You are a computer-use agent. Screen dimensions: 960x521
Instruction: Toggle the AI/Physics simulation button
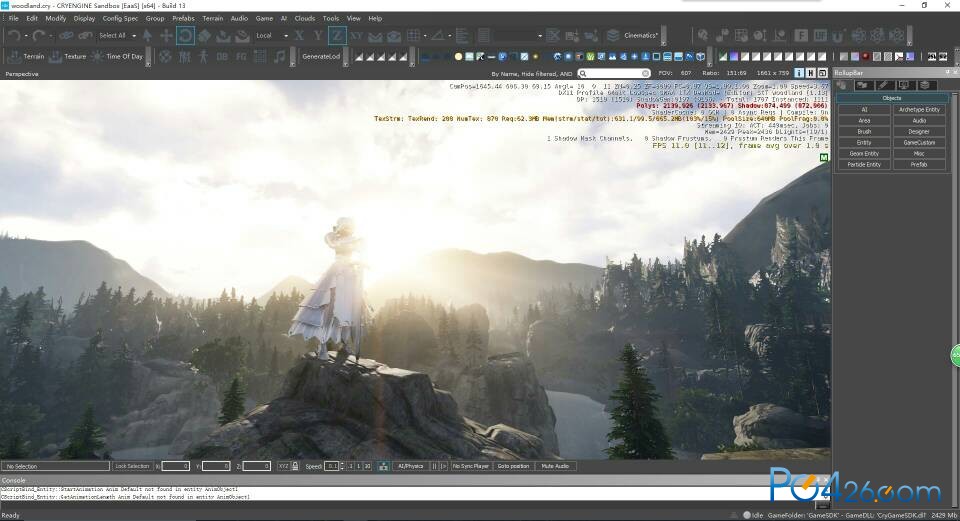point(411,467)
